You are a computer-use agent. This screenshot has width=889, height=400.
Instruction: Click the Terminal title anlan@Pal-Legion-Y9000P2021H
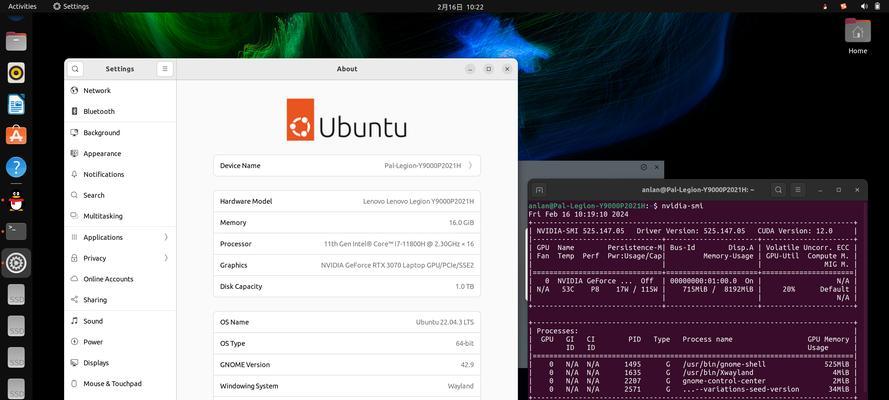(x=698, y=190)
